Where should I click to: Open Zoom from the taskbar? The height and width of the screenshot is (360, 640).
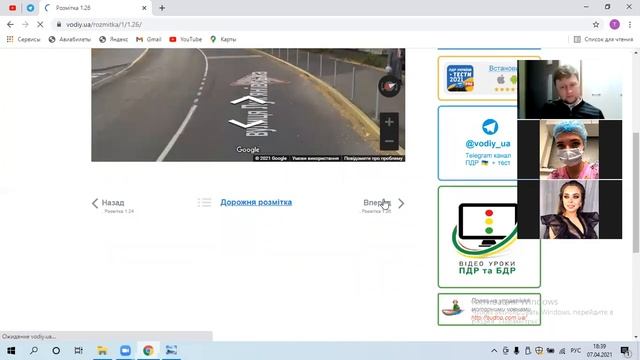(x=125, y=351)
